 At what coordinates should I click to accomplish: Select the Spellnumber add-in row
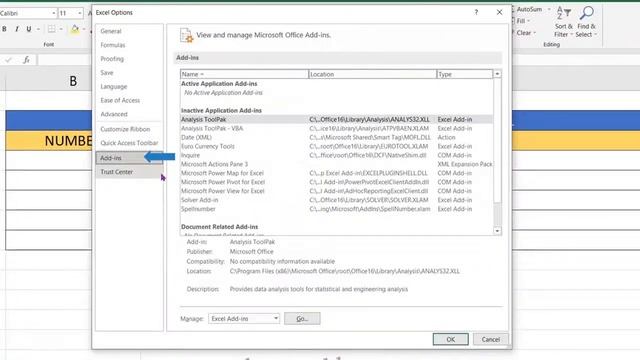(x=336, y=209)
